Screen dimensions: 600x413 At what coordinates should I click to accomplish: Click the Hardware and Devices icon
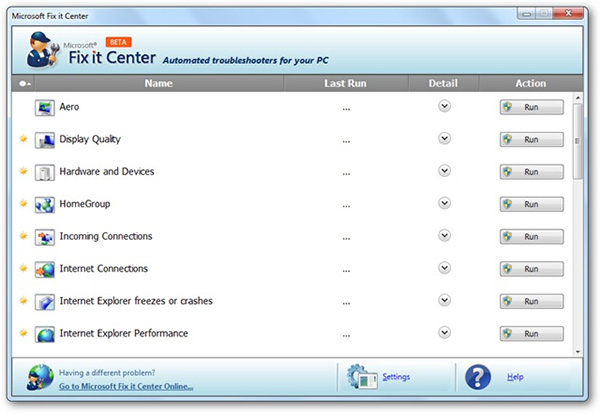coord(45,172)
